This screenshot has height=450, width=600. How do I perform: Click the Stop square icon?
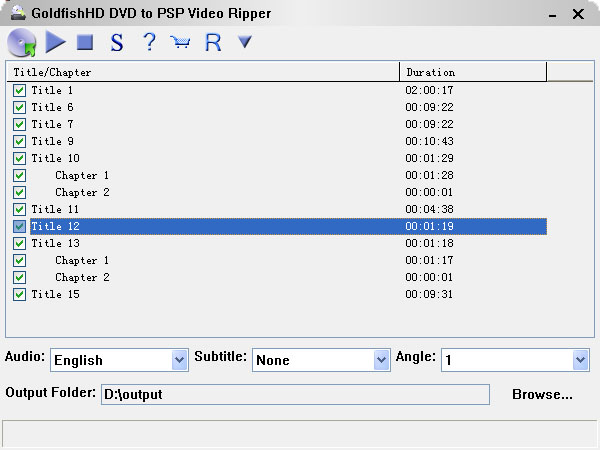85,42
